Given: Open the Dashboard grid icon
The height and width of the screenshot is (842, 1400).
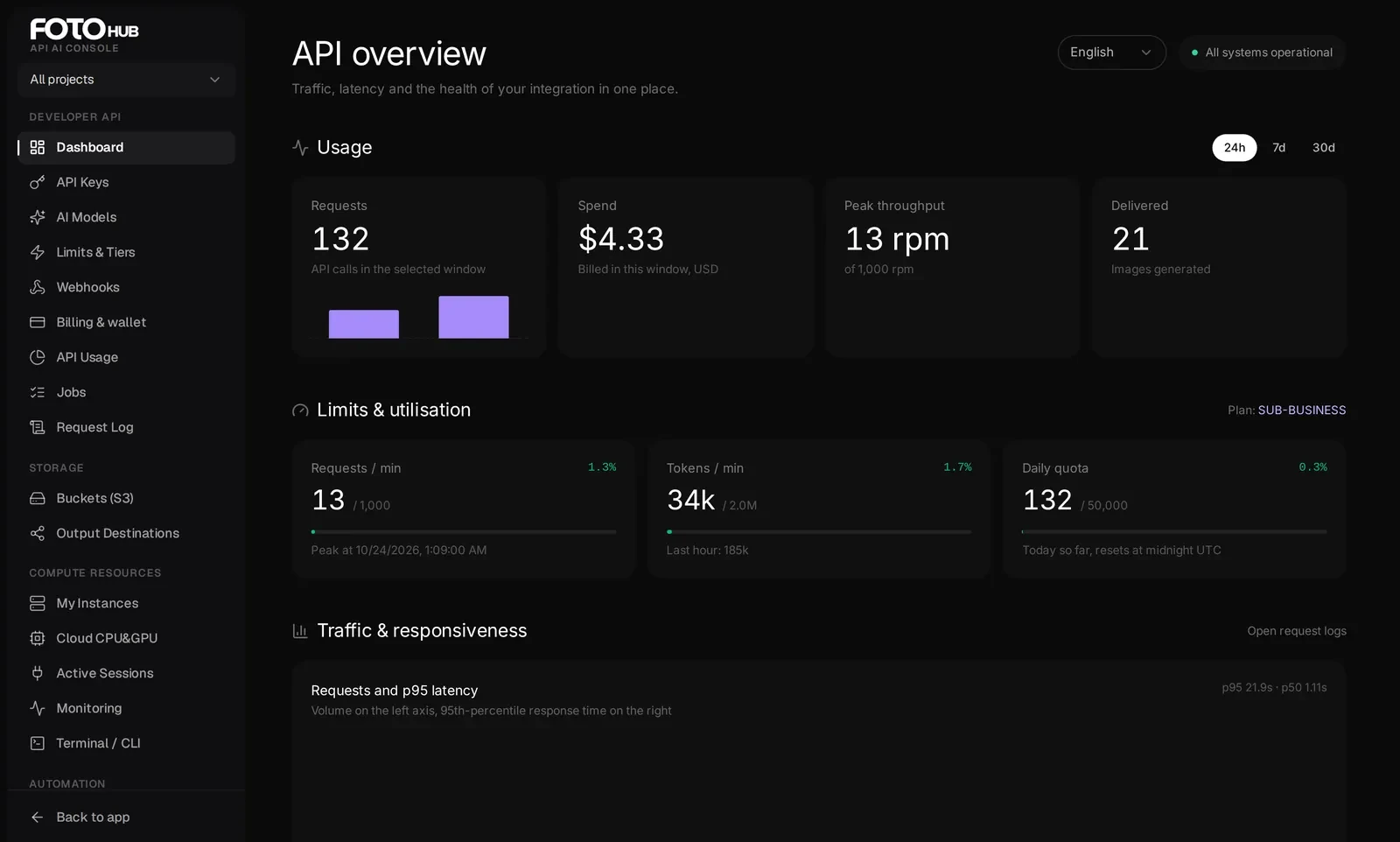Looking at the screenshot, I should pos(38,147).
